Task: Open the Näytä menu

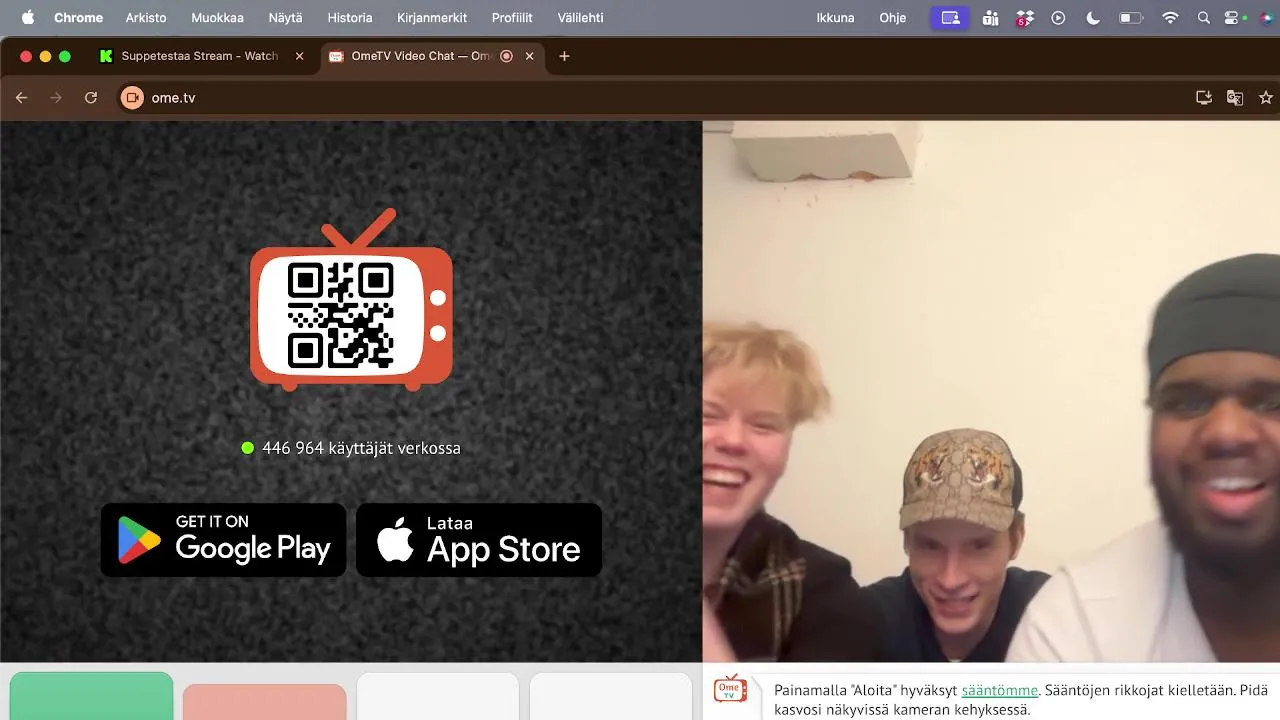Action: tap(285, 18)
